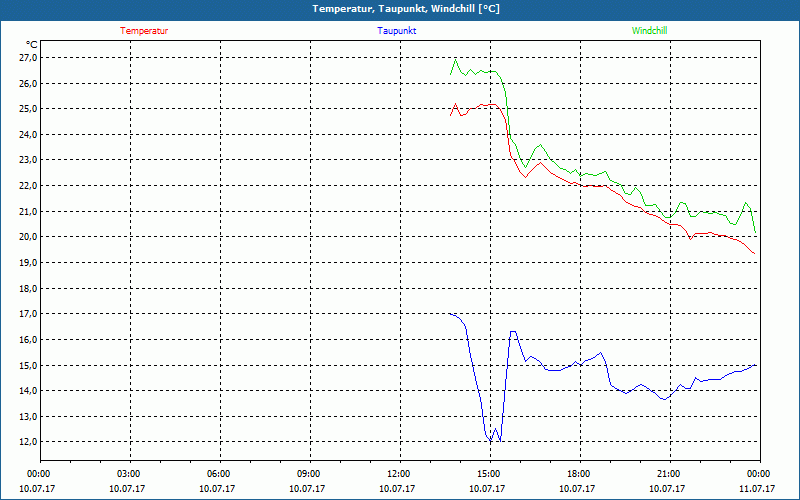Screen dimensions: 800x500
Task: Click the 12,0 y-axis label
Action: 28,442
